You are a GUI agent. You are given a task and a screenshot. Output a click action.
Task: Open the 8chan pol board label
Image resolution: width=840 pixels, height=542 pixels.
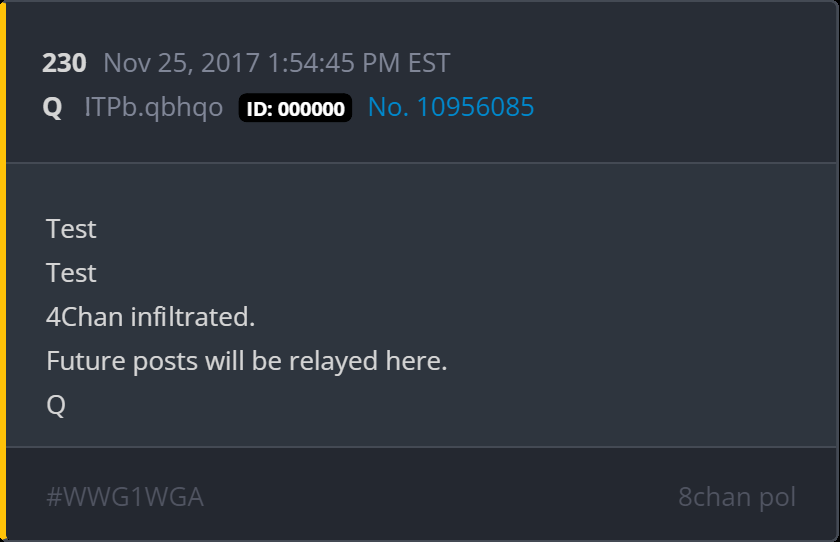tap(737, 498)
